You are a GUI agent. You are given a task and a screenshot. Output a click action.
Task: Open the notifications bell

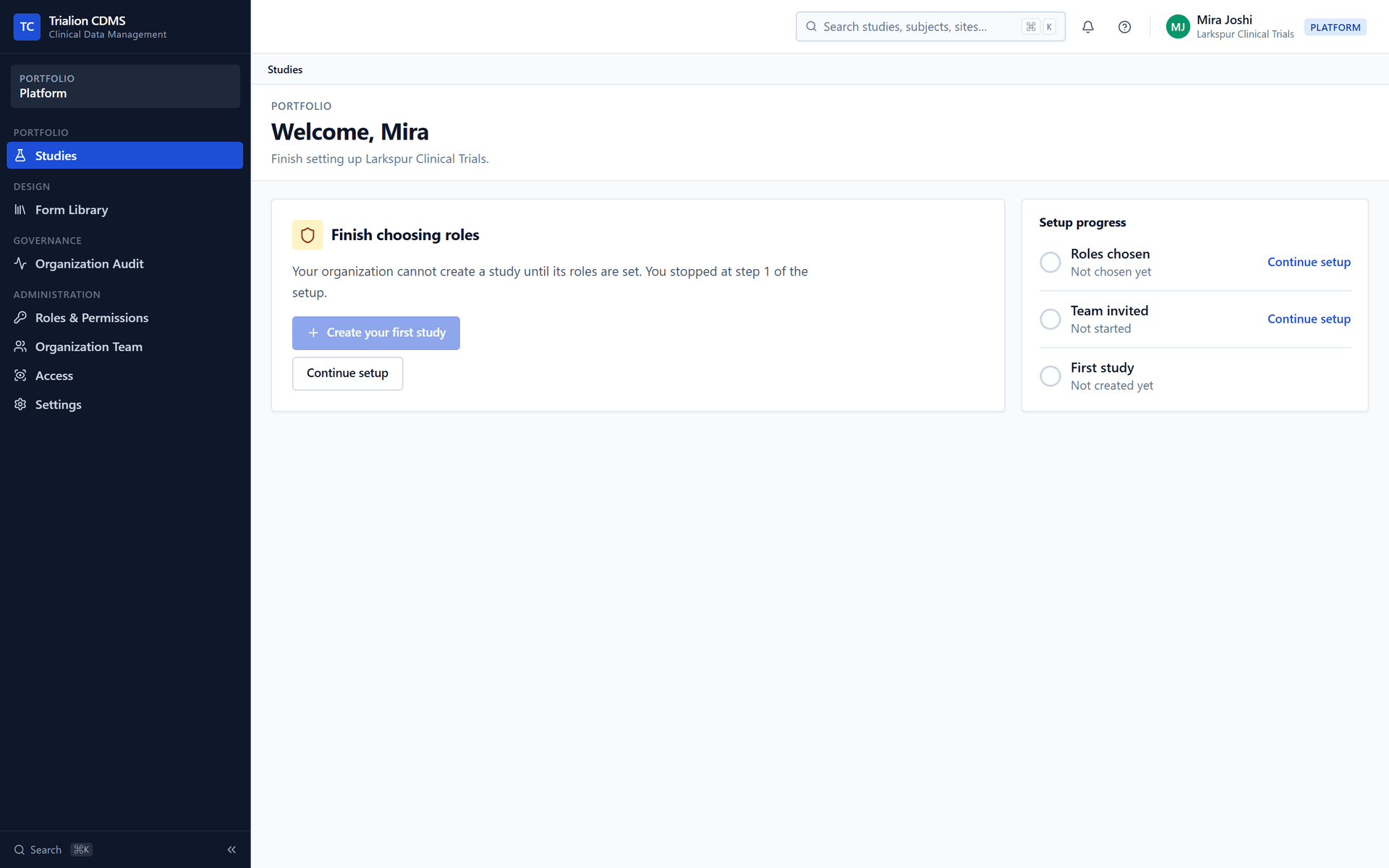pyautogui.click(x=1087, y=27)
